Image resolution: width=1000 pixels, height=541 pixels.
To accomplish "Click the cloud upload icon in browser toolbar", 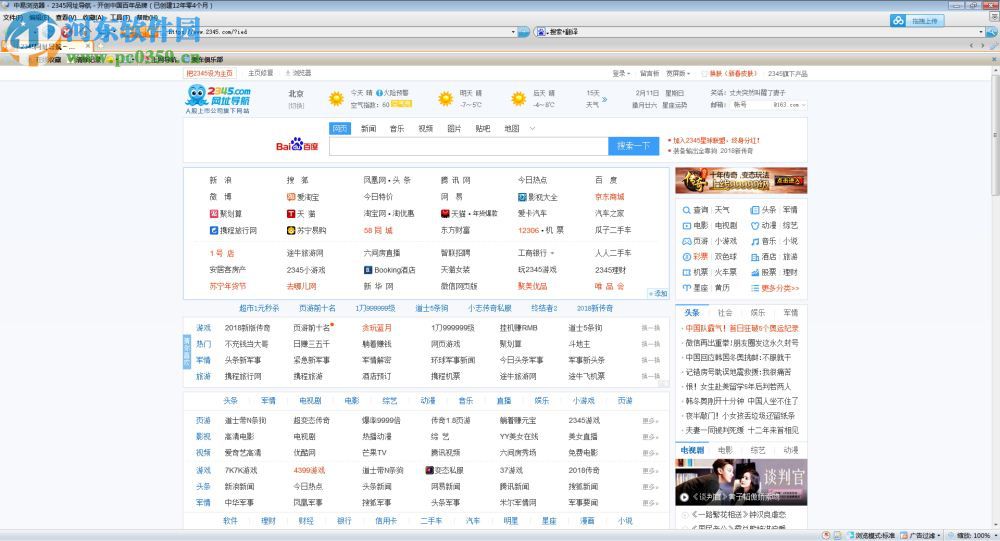I will (898, 20).
